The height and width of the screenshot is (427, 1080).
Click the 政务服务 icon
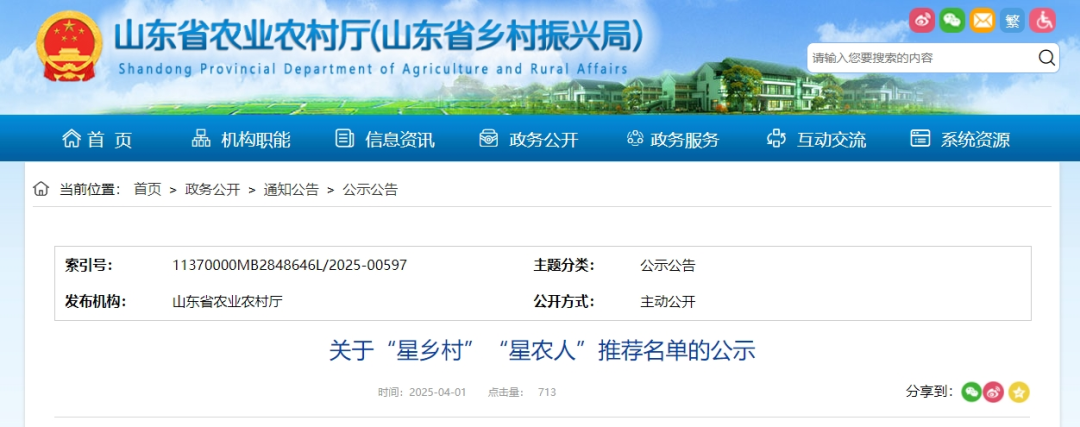tap(634, 138)
